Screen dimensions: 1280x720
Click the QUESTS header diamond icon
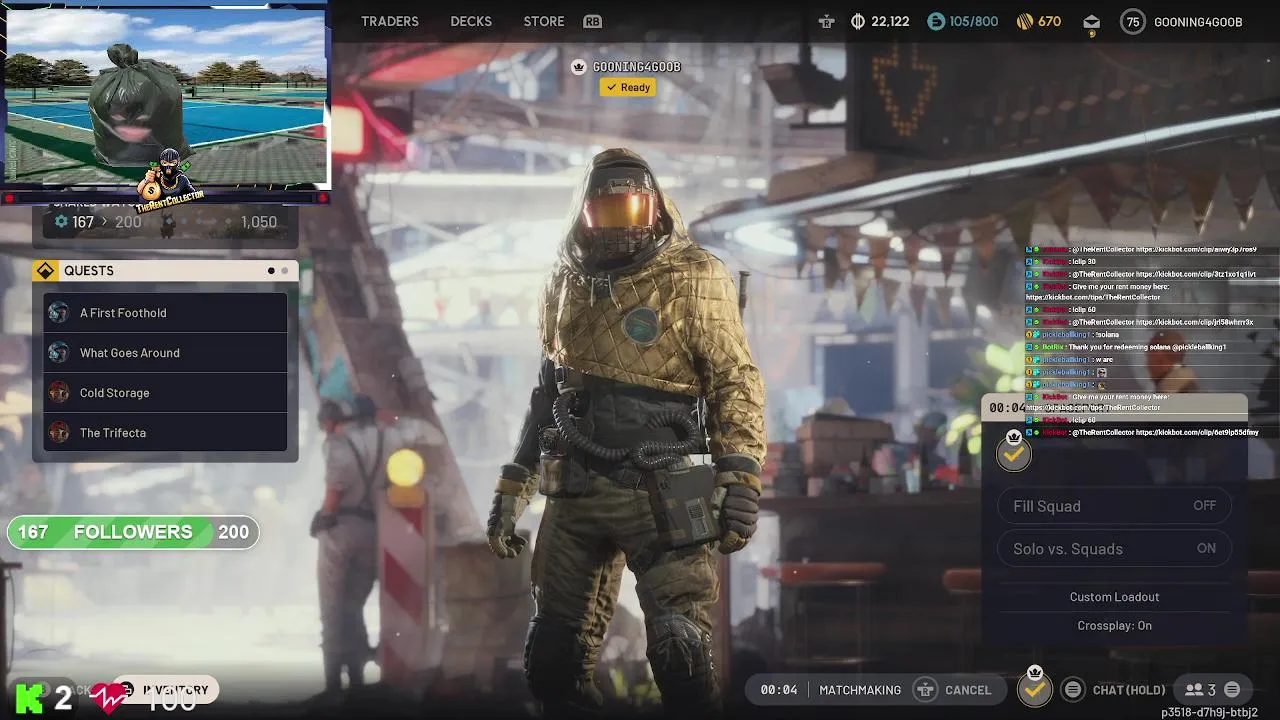point(45,271)
